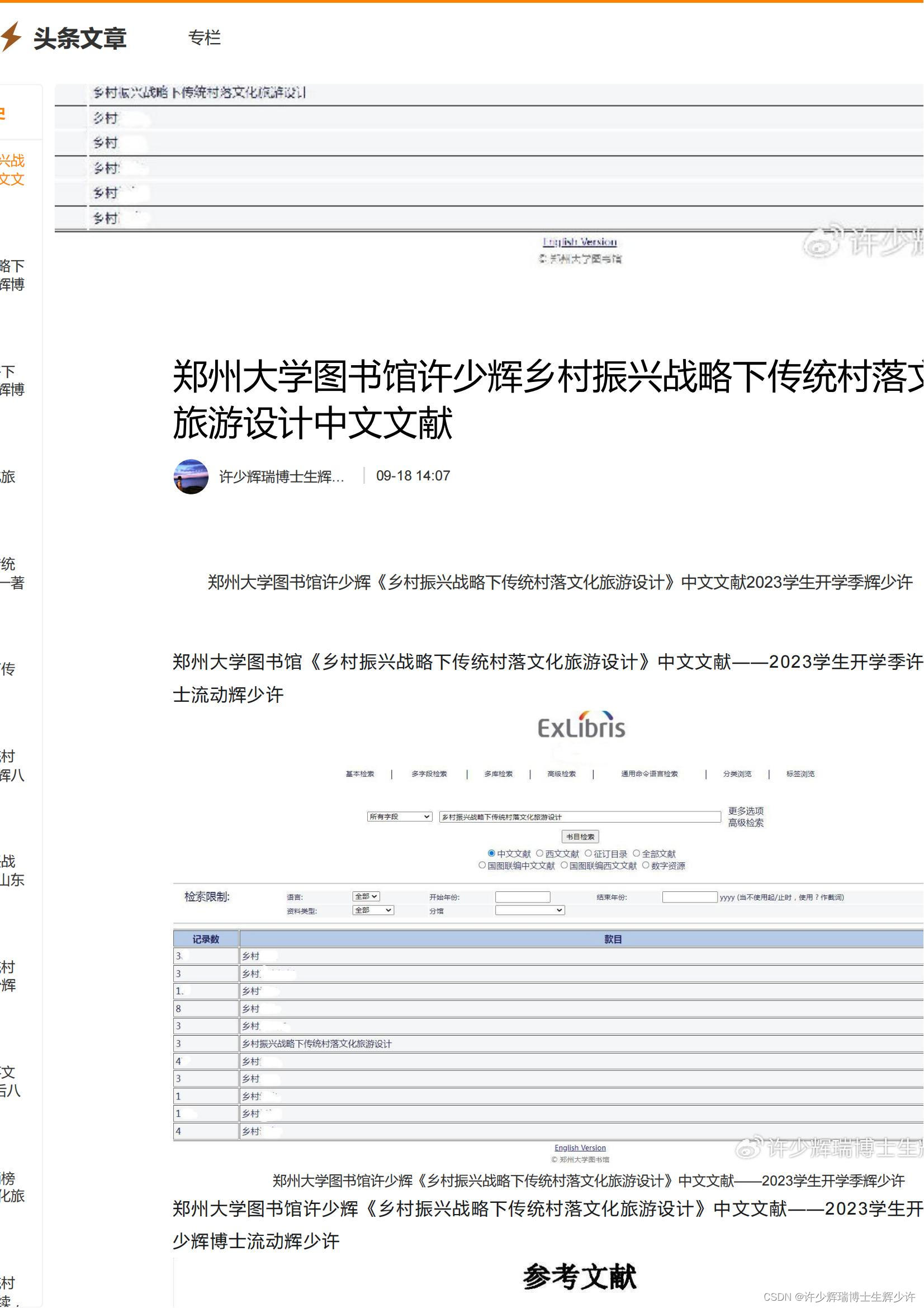The width and height of the screenshot is (924, 1308).
Task: Click the article title 郑州大学图书馆许少辉乡村振兴战略下传统村落
Action: click(548, 400)
